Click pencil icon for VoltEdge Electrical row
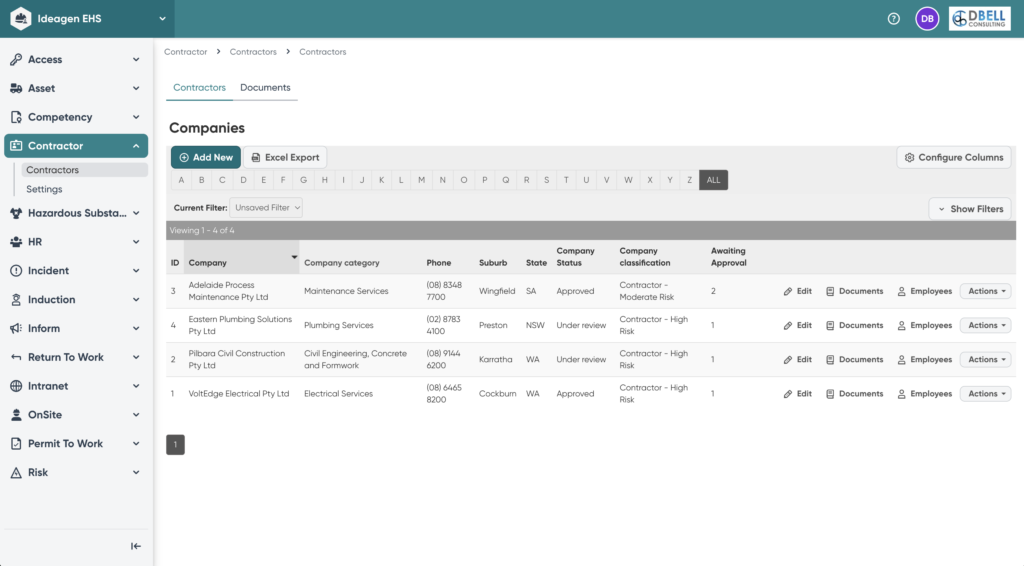 [x=788, y=394]
